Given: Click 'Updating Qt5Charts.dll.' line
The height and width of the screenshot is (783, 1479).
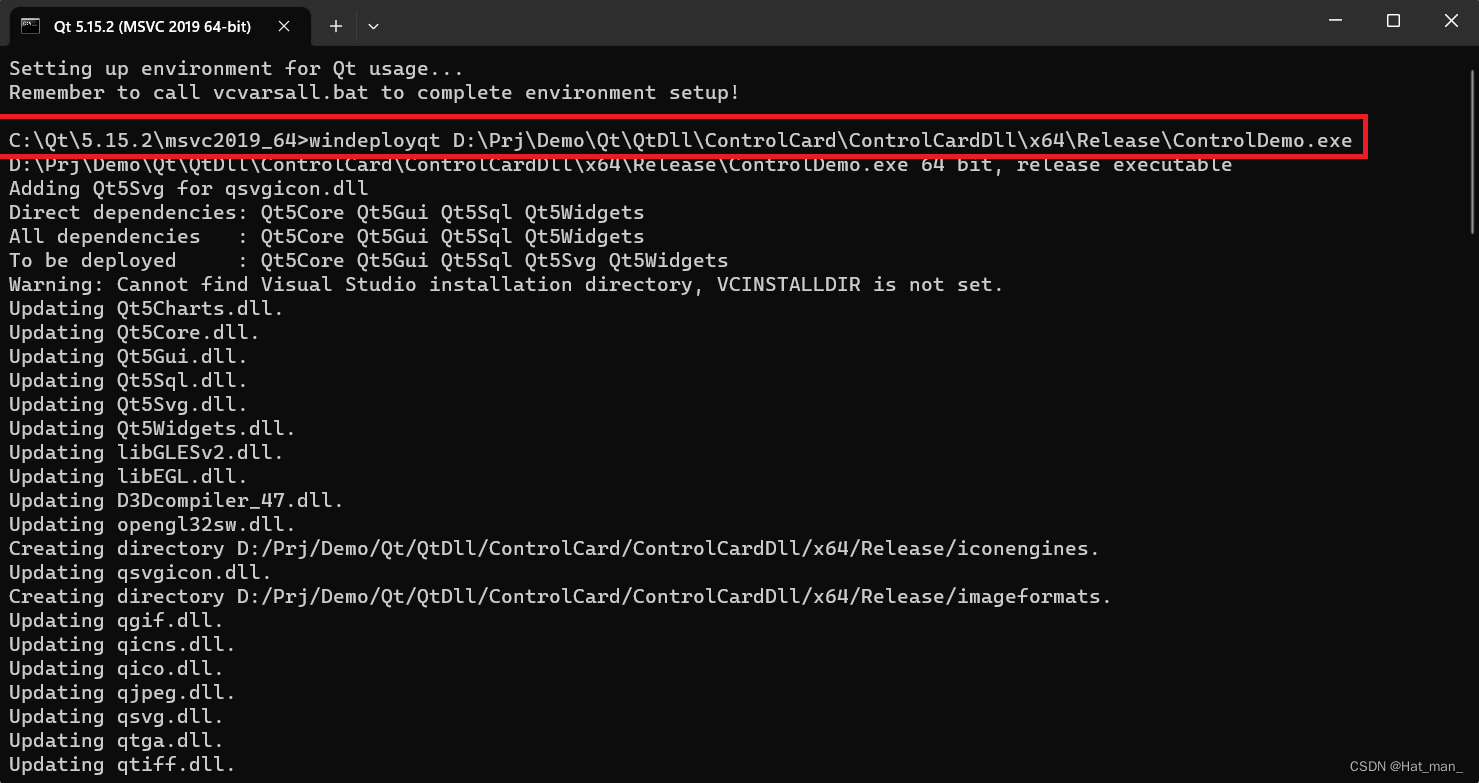Looking at the screenshot, I should pos(147,309).
